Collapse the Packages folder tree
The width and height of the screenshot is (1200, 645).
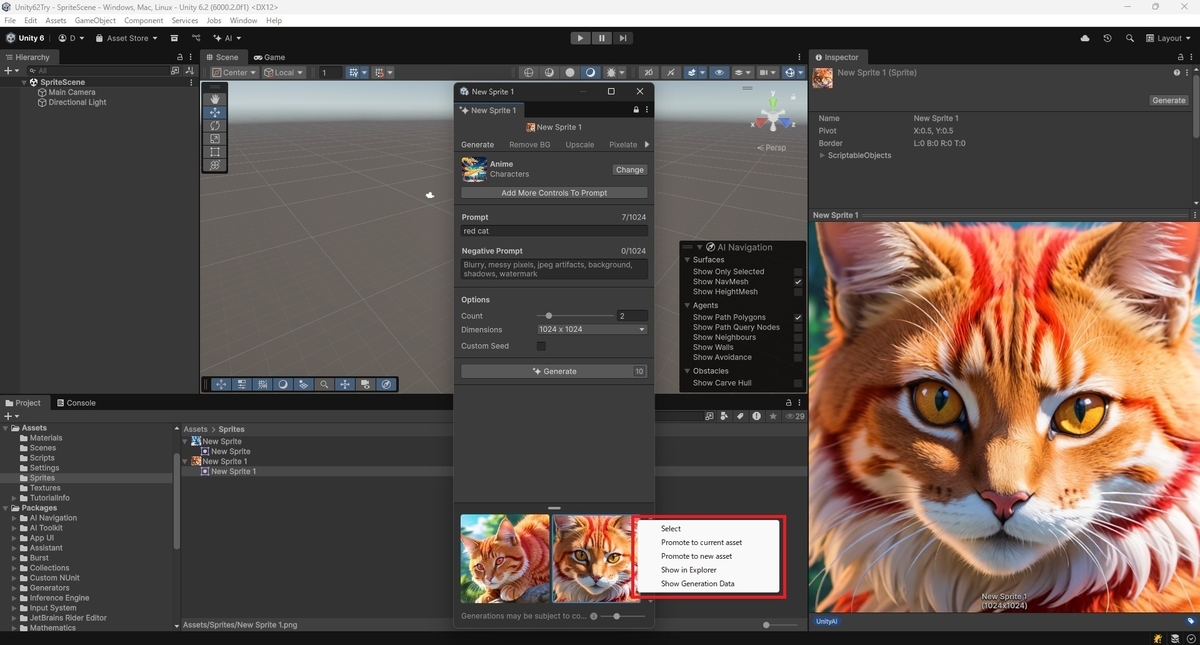coord(6,508)
